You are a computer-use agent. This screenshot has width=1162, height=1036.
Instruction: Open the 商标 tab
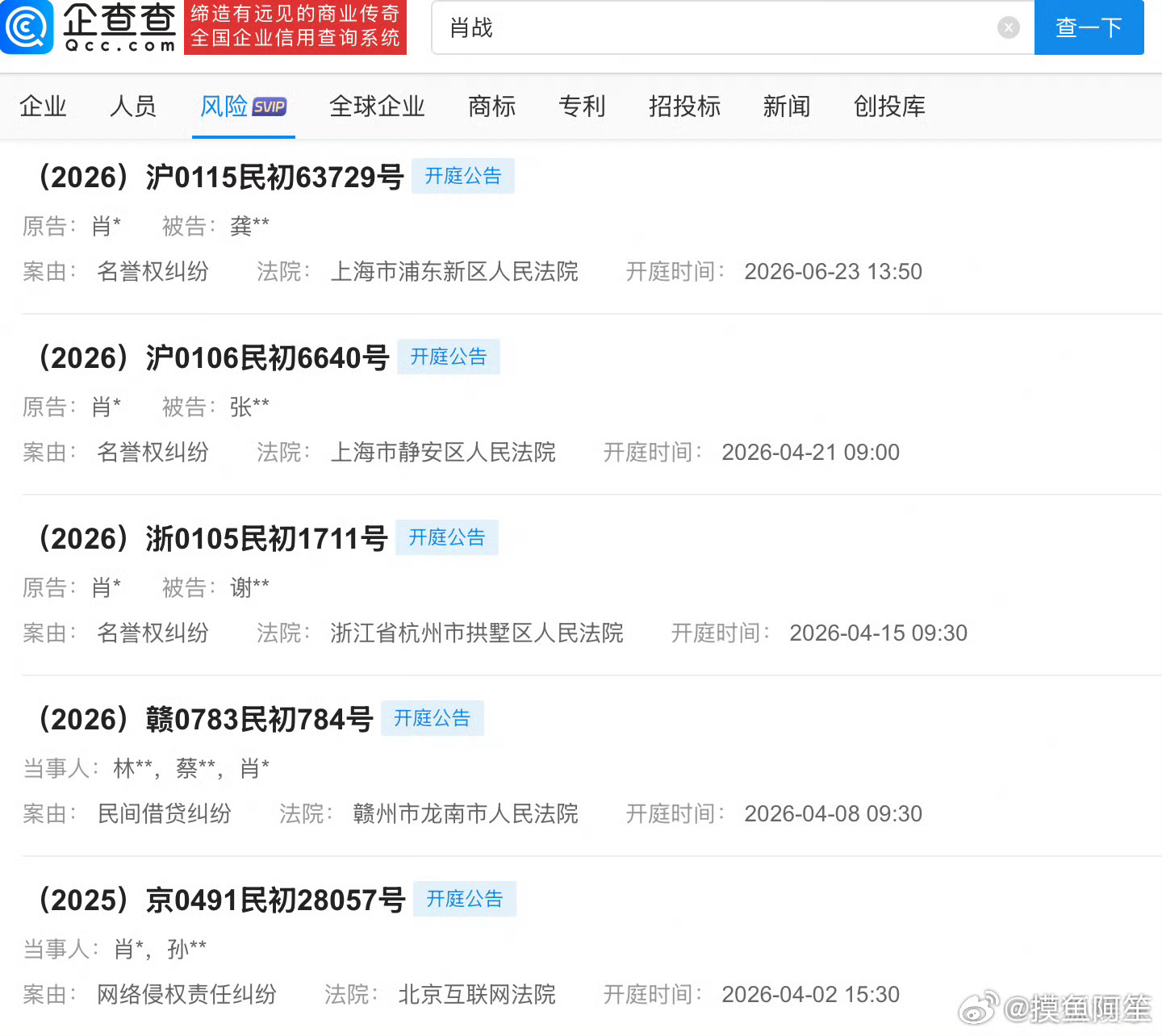[x=491, y=107]
